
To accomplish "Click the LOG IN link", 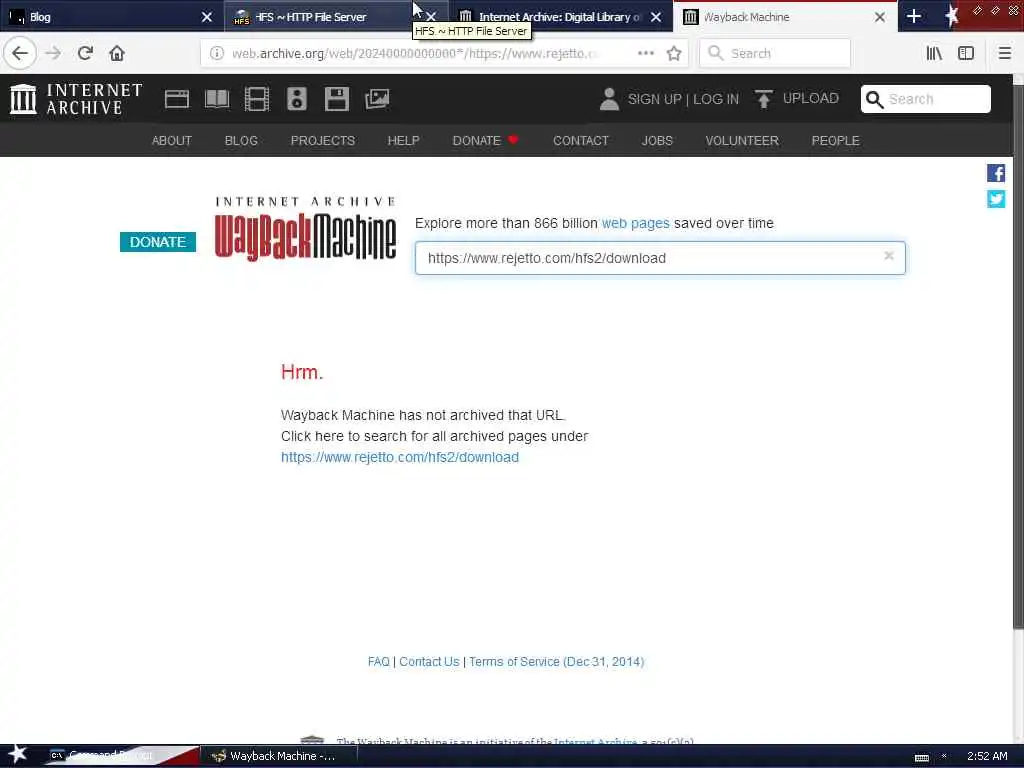I will [716, 99].
